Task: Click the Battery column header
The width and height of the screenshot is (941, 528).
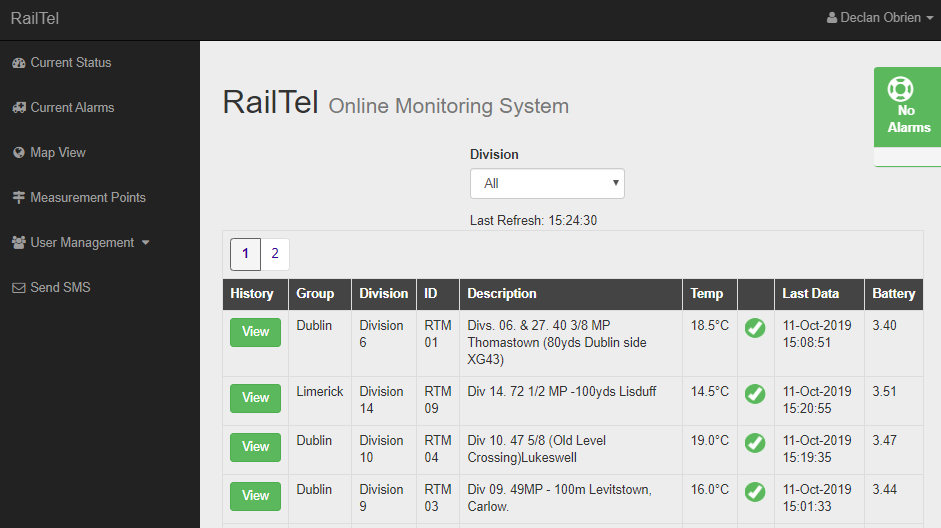Action: pos(893,294)
